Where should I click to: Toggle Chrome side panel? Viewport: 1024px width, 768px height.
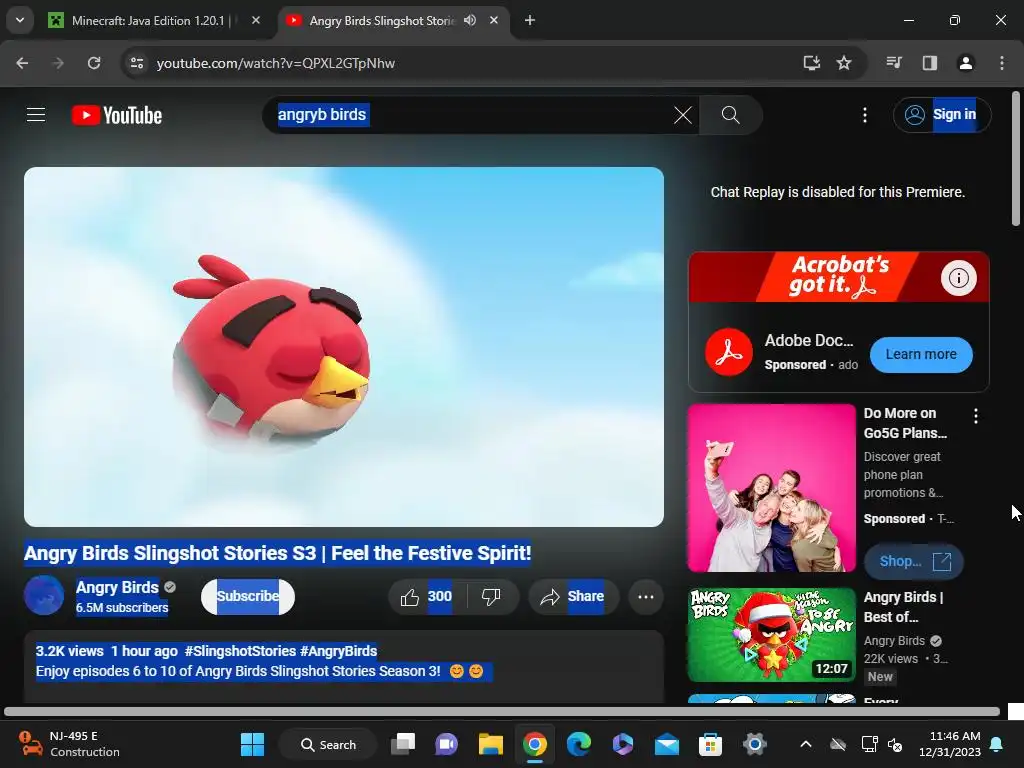coord(930,63)
